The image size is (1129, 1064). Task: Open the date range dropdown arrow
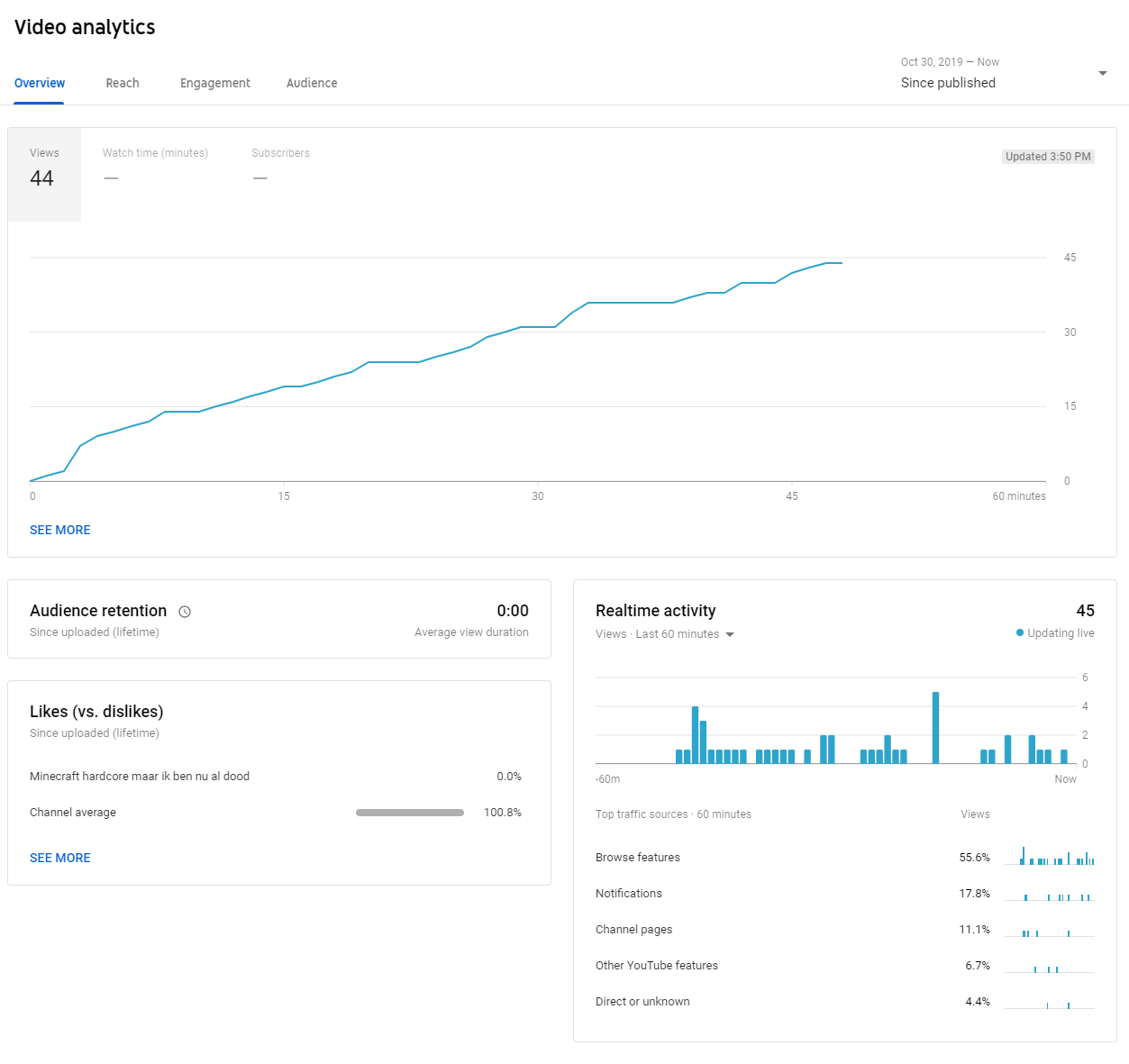tap(1102, 73)
